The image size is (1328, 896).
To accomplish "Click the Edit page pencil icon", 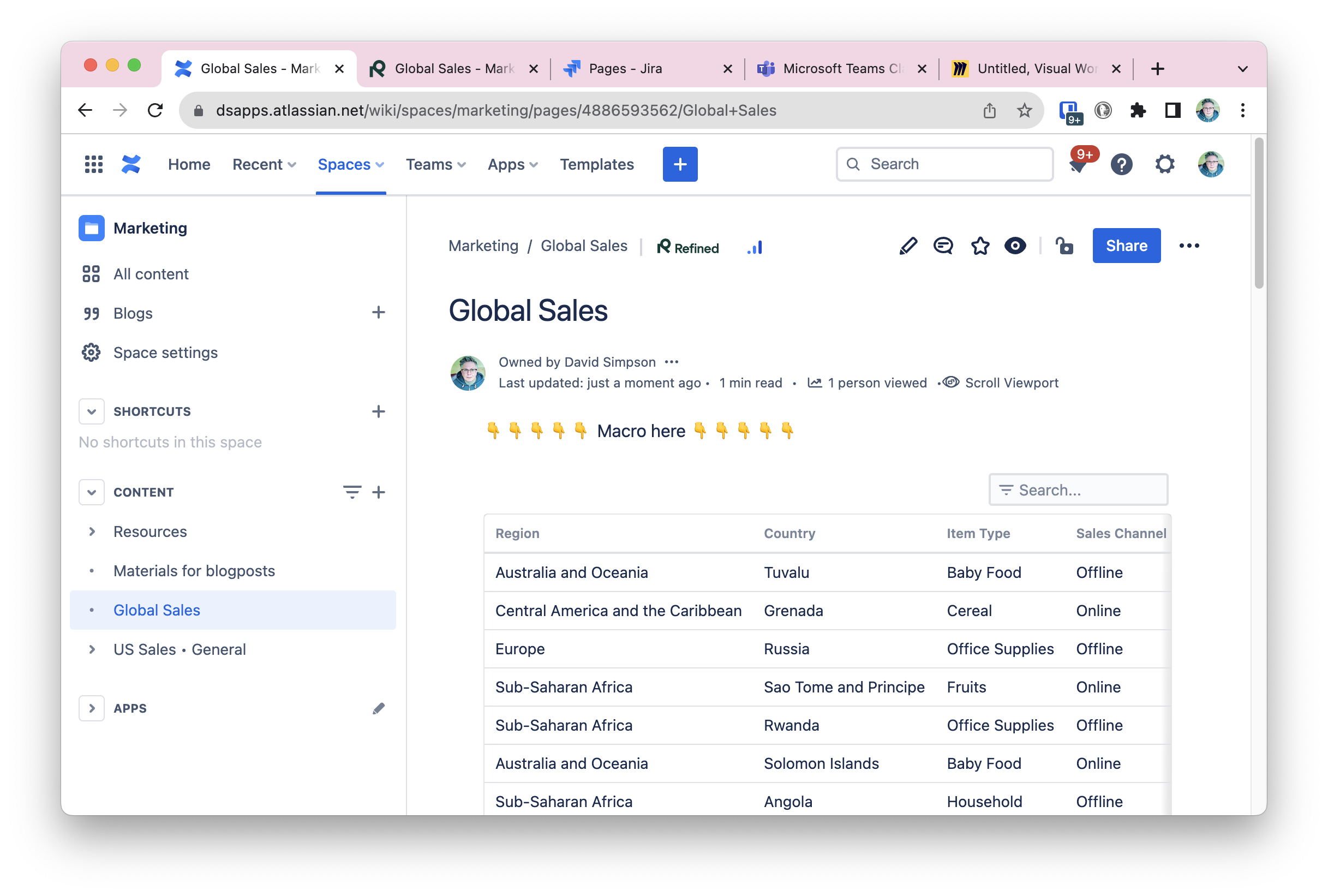I will tap(907, 246).
